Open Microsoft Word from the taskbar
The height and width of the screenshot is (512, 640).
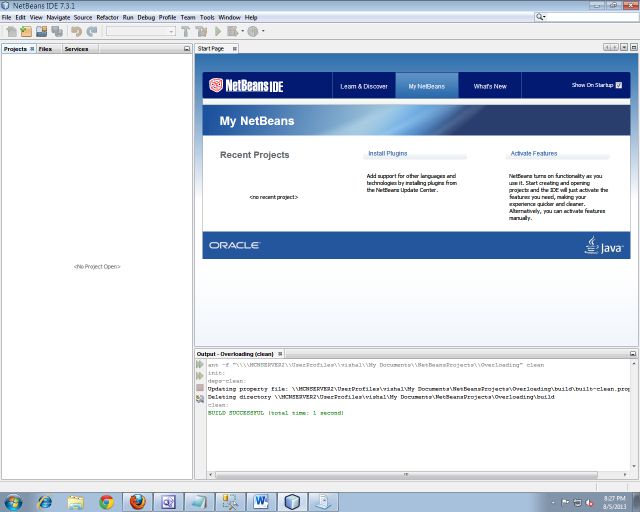coord(261,502)
